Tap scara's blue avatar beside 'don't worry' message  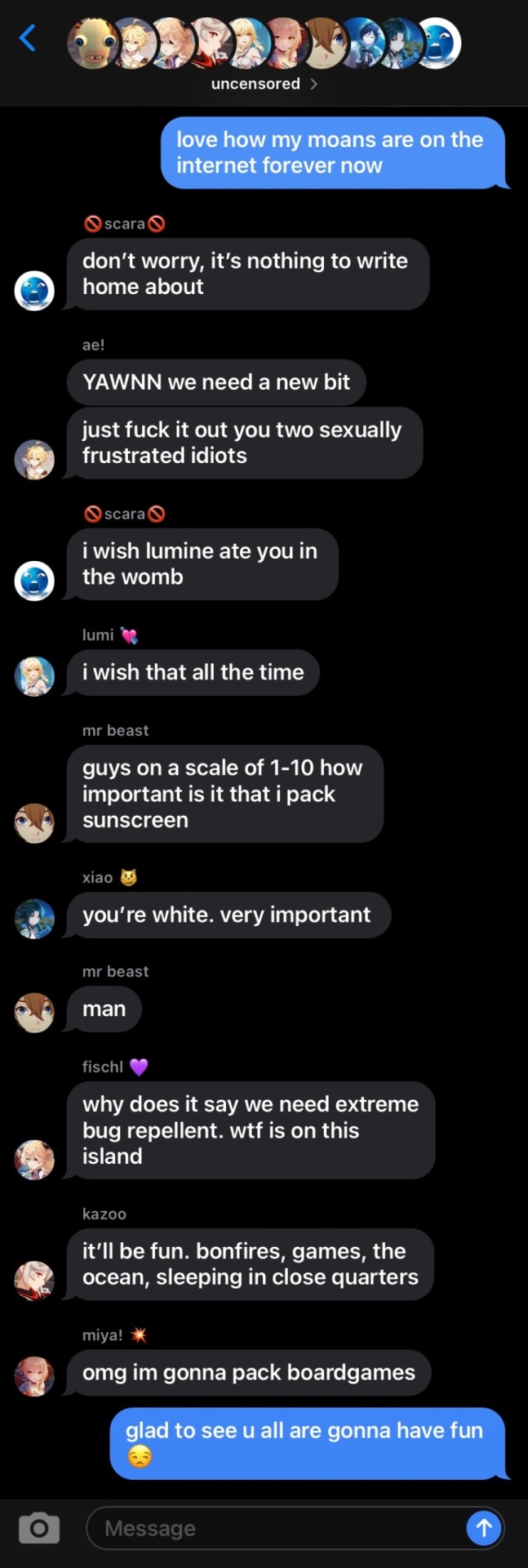click(34, 290)
